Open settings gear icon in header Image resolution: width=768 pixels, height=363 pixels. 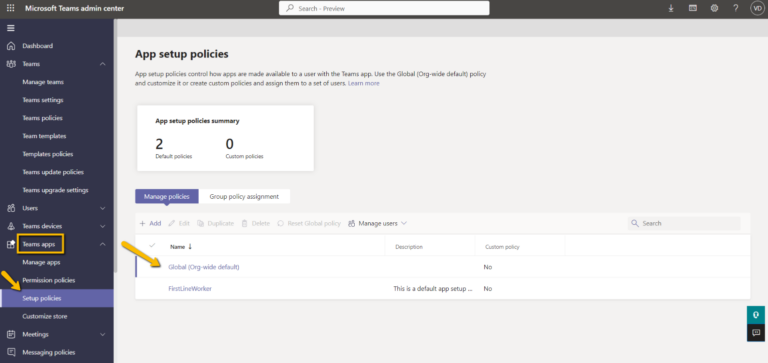714,8
